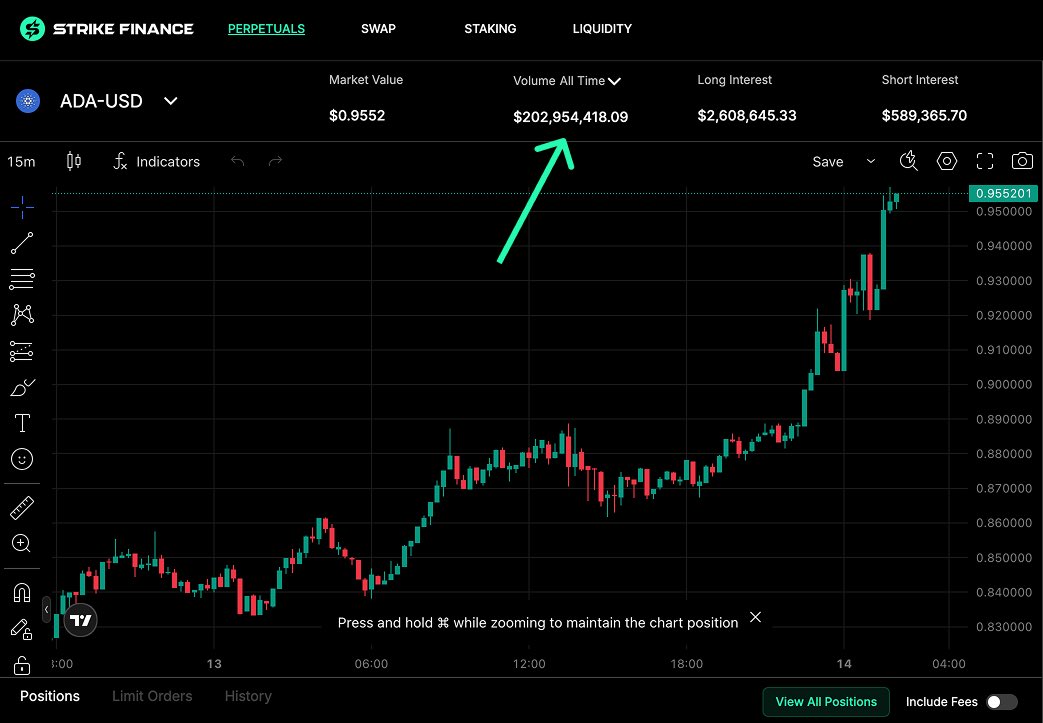Open the candlestick chart style selector

pyautogui.click(x=74, y=162)
